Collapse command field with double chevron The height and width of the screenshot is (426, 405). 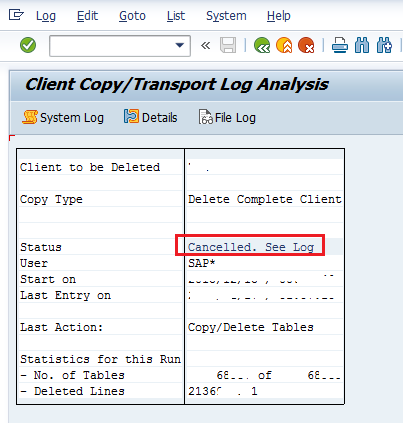pos(206,45)
